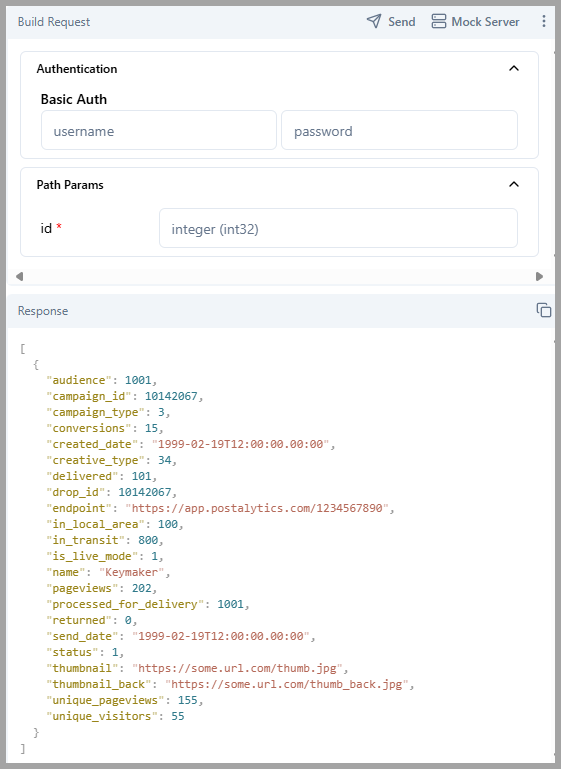
Task: Select the "pageviews" key
Action: click(82, 589)
